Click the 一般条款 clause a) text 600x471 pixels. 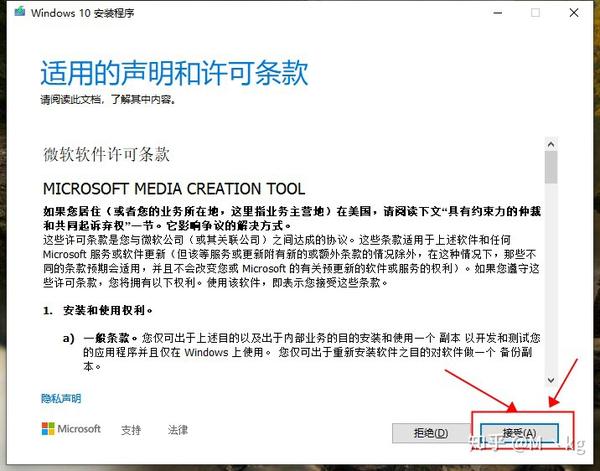311,352
